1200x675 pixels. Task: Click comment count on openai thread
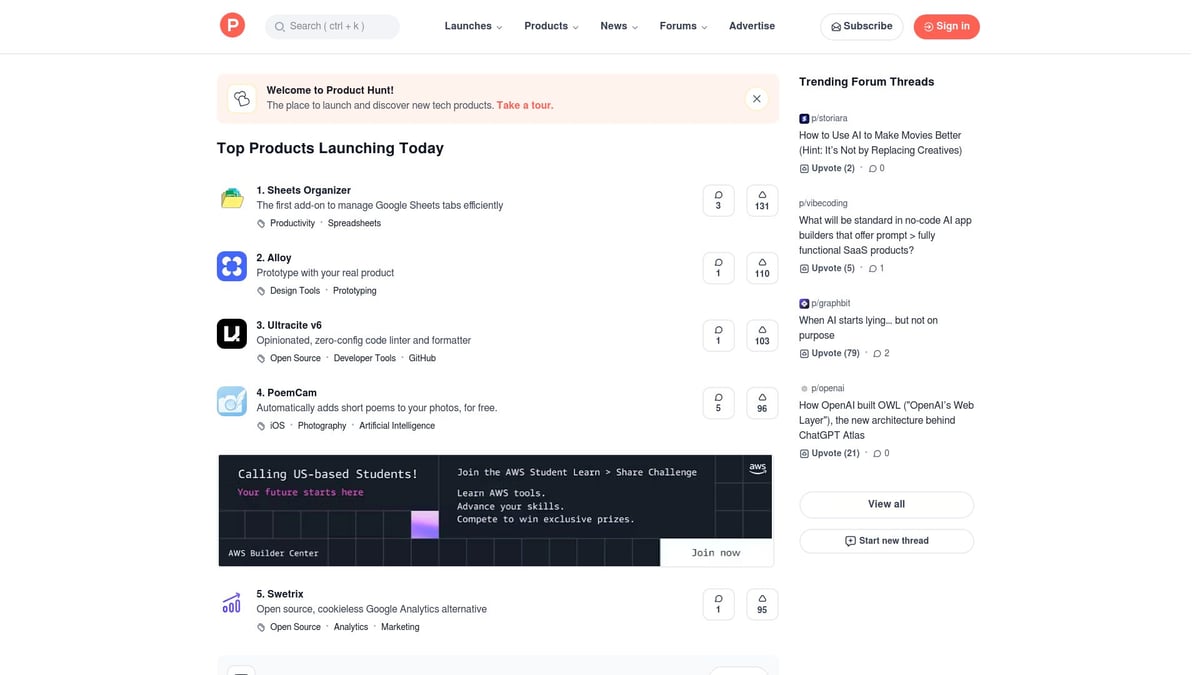pyautogui.click(x=881, y=453)
